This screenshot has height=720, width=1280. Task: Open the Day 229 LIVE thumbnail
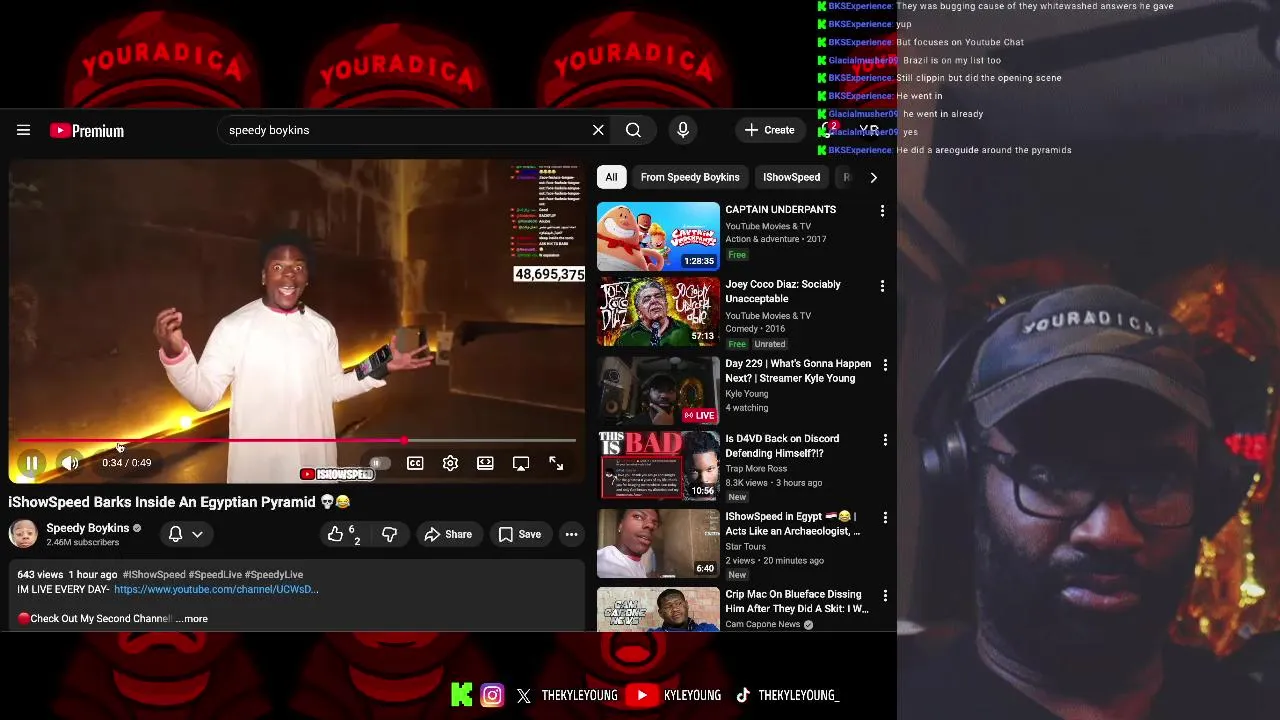(658, 391)
